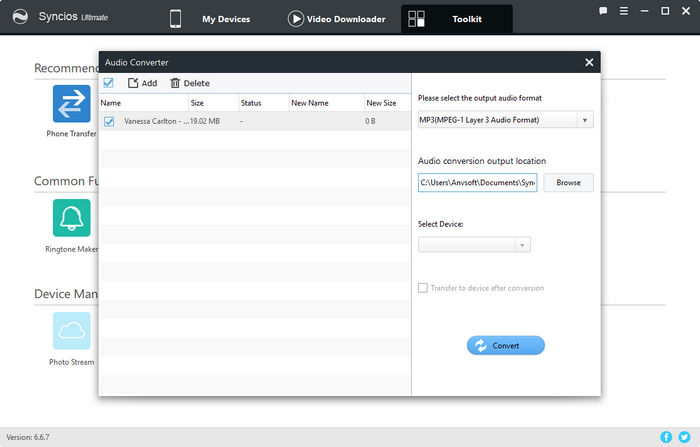The height and width of the screenshot is (447, 700).
Task: Click the grid icon beside Toolkit
Action: [x=417, y=19]
